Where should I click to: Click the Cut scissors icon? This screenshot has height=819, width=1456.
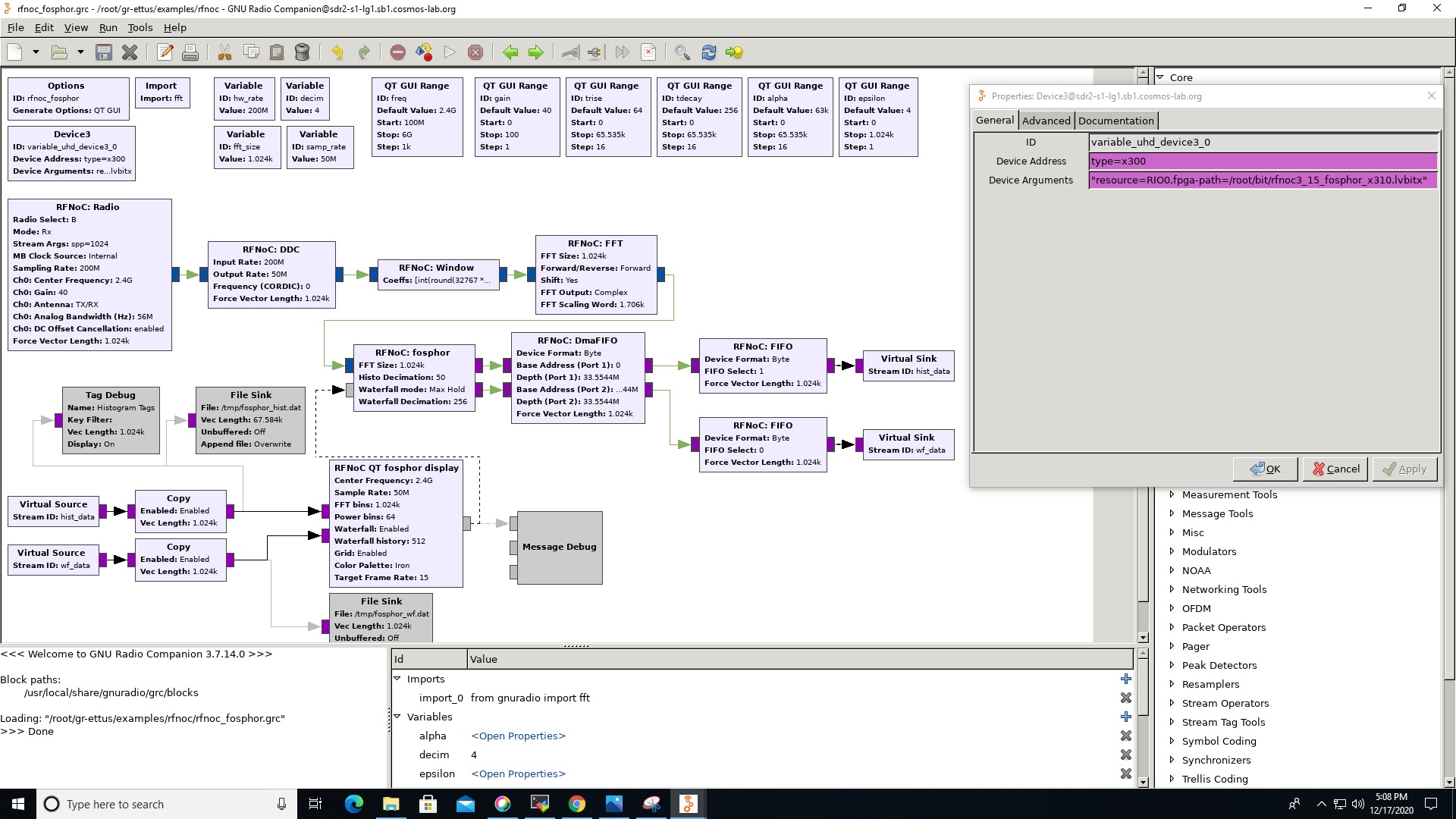224,52
